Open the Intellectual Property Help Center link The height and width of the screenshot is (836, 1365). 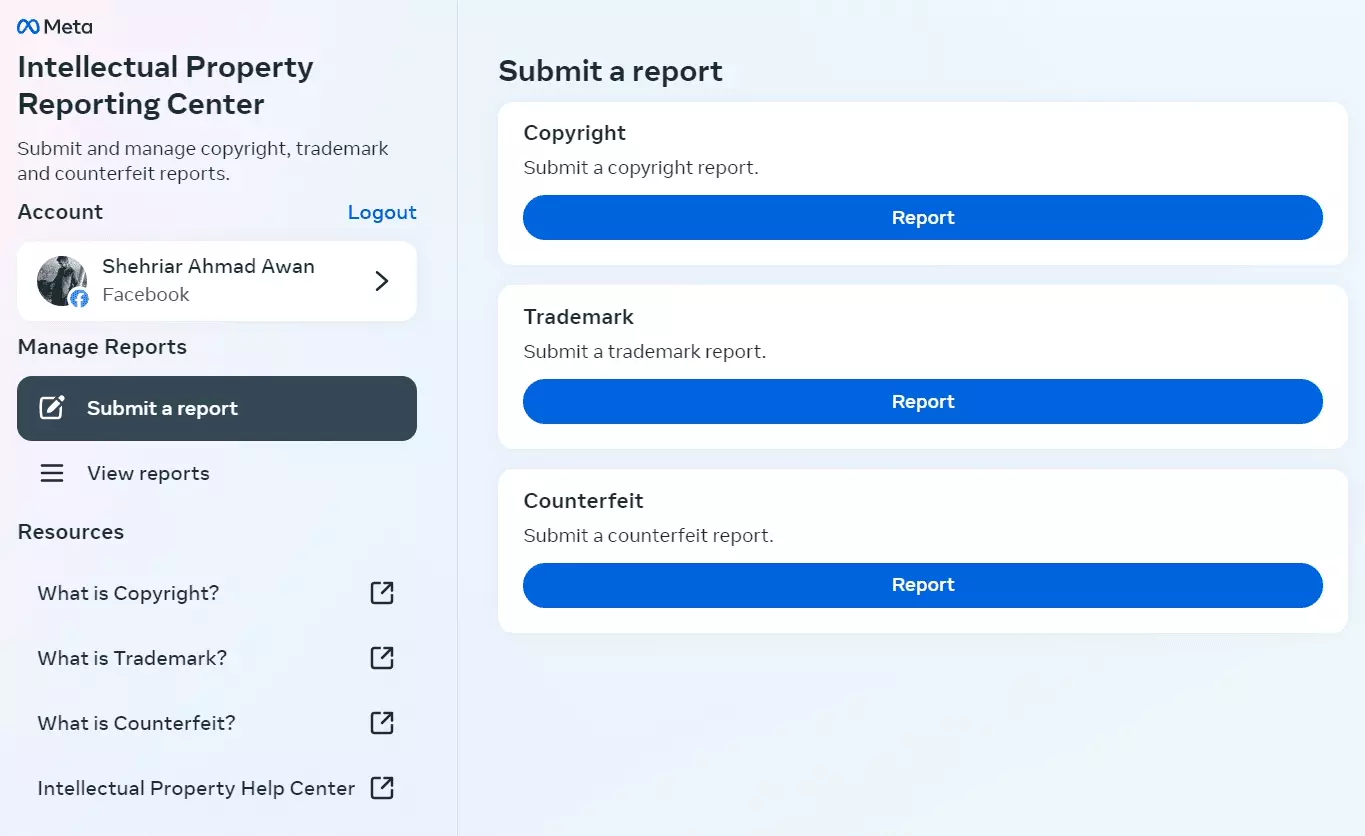tap(217, 788)
